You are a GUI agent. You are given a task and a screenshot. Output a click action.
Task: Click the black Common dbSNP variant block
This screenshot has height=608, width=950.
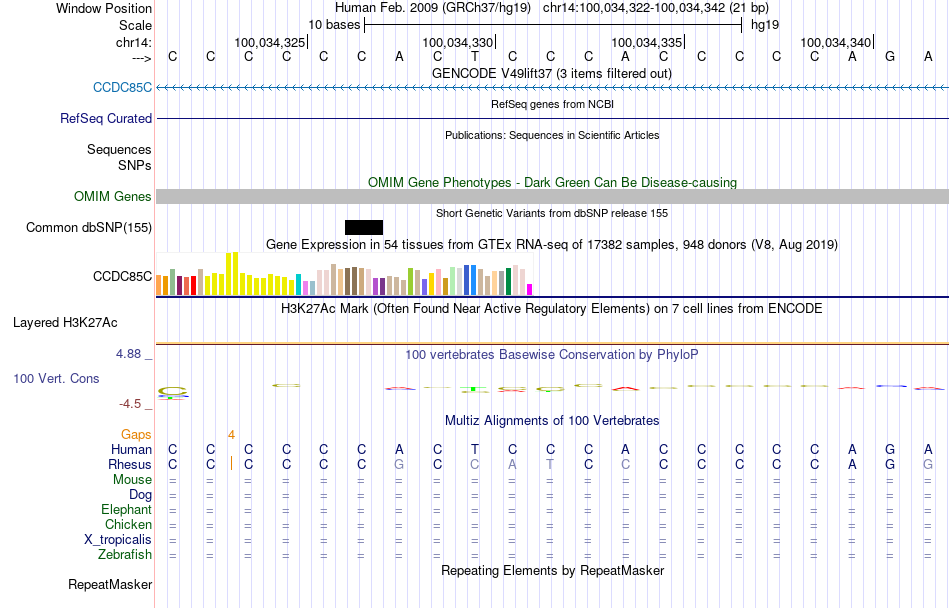pyautogui.click(x=364, y=228)
